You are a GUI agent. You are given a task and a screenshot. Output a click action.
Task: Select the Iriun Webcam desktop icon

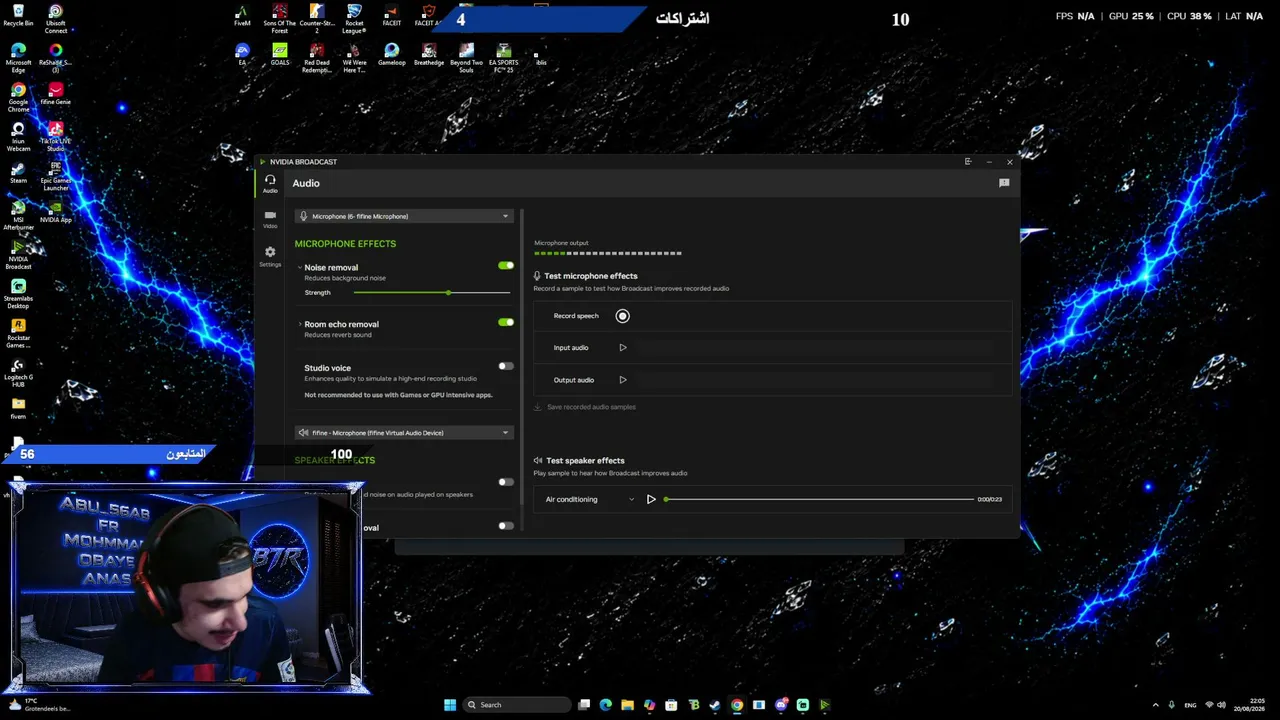[18, 138]
